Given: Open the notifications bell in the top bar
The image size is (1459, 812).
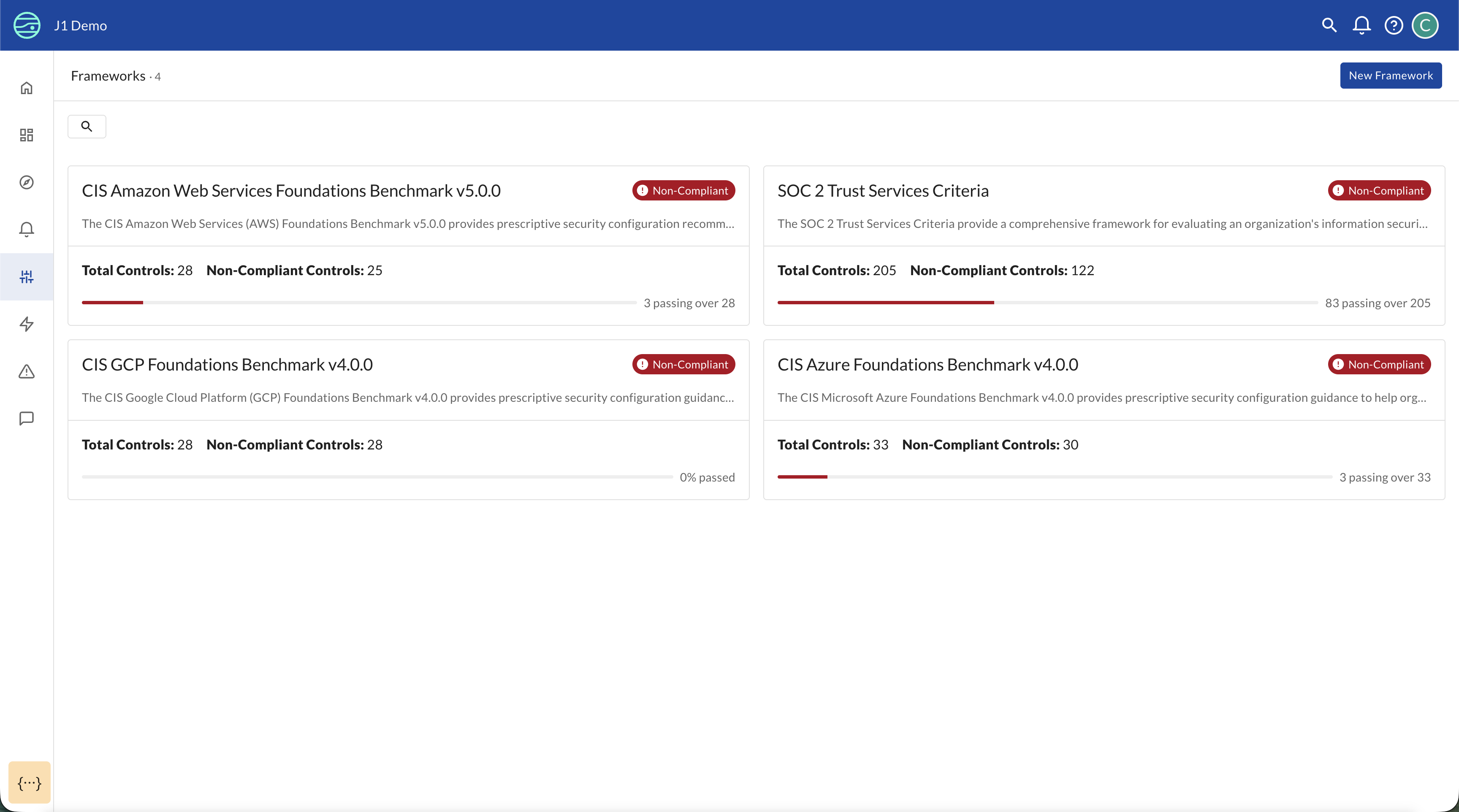Looking at the screenshot, I should [x=1361, y=25].
